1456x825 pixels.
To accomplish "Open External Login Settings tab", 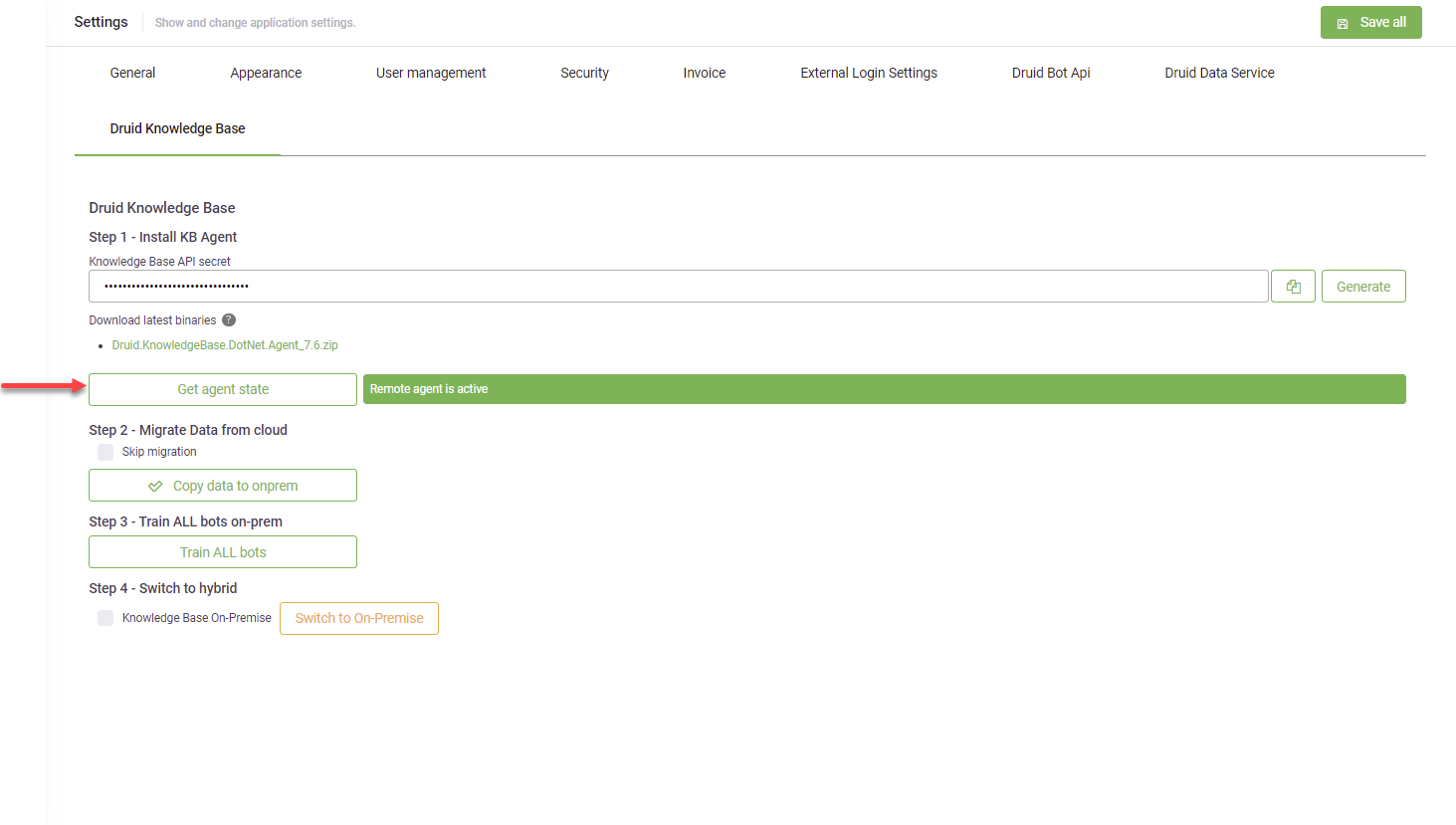I will click(x=868, y=73).
